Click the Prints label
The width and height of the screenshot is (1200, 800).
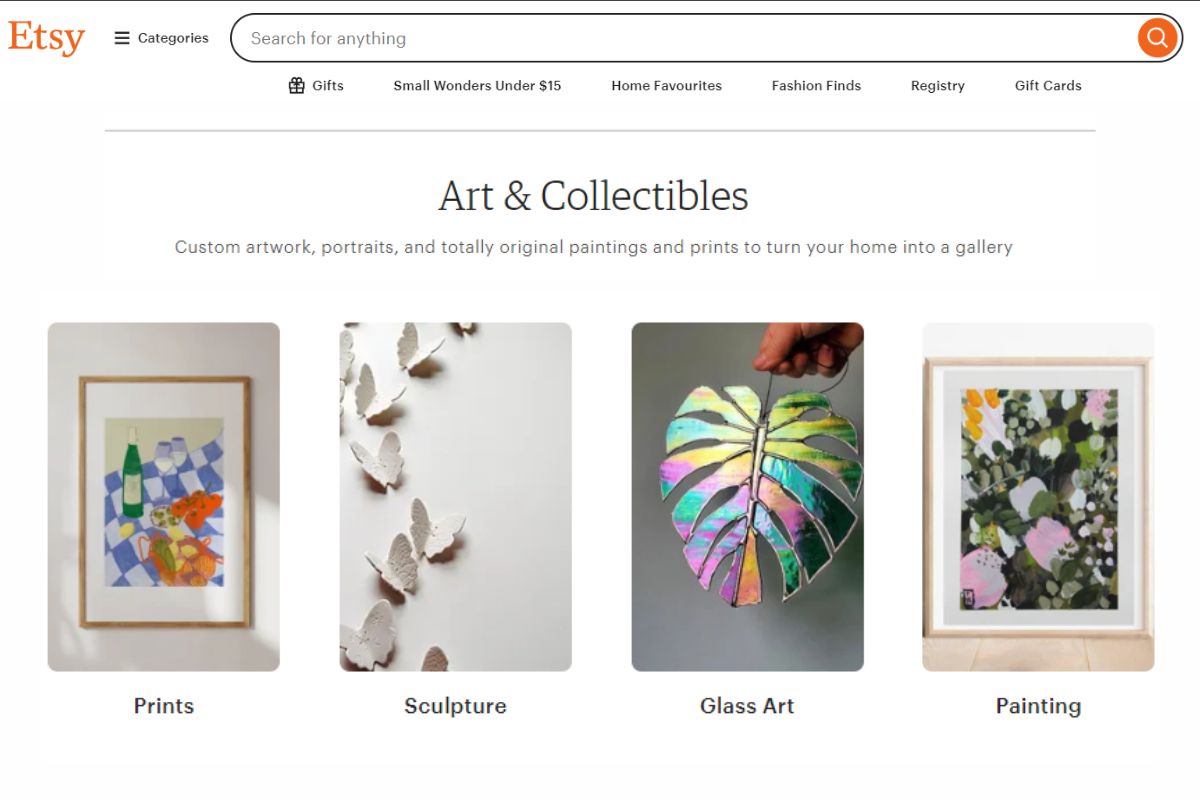coord(163,706)
